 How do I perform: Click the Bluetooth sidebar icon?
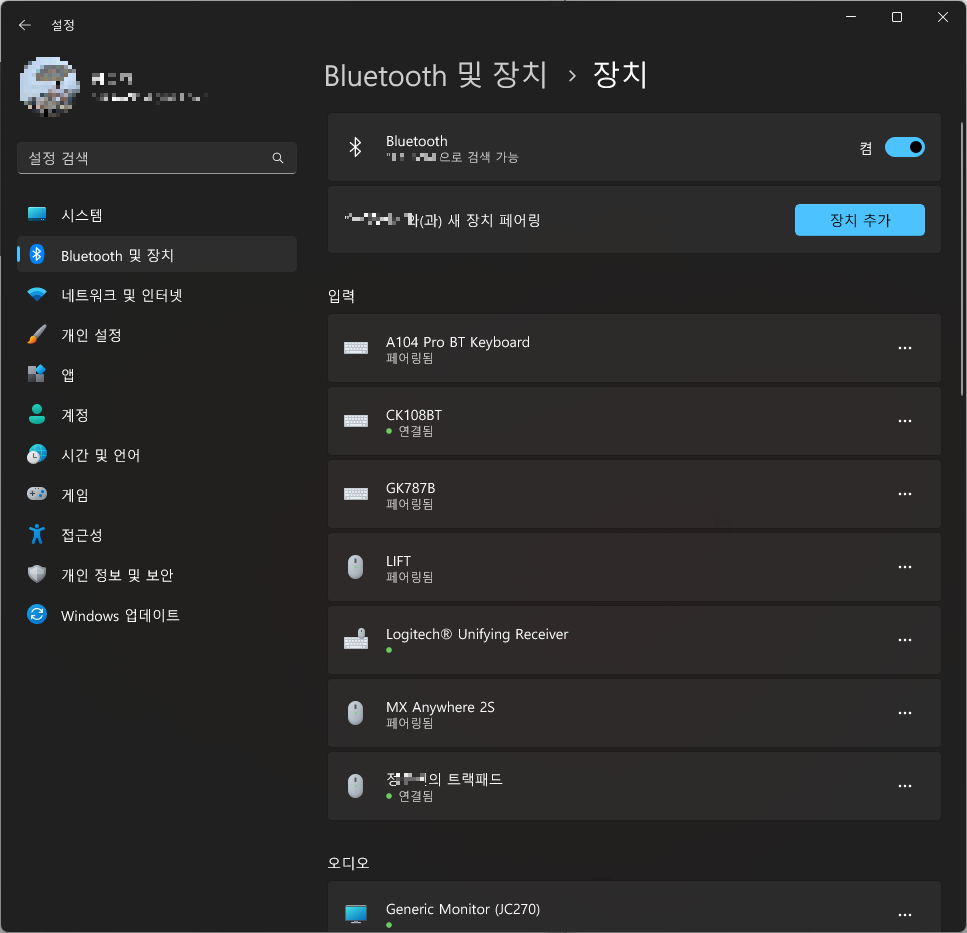(37, 254)
